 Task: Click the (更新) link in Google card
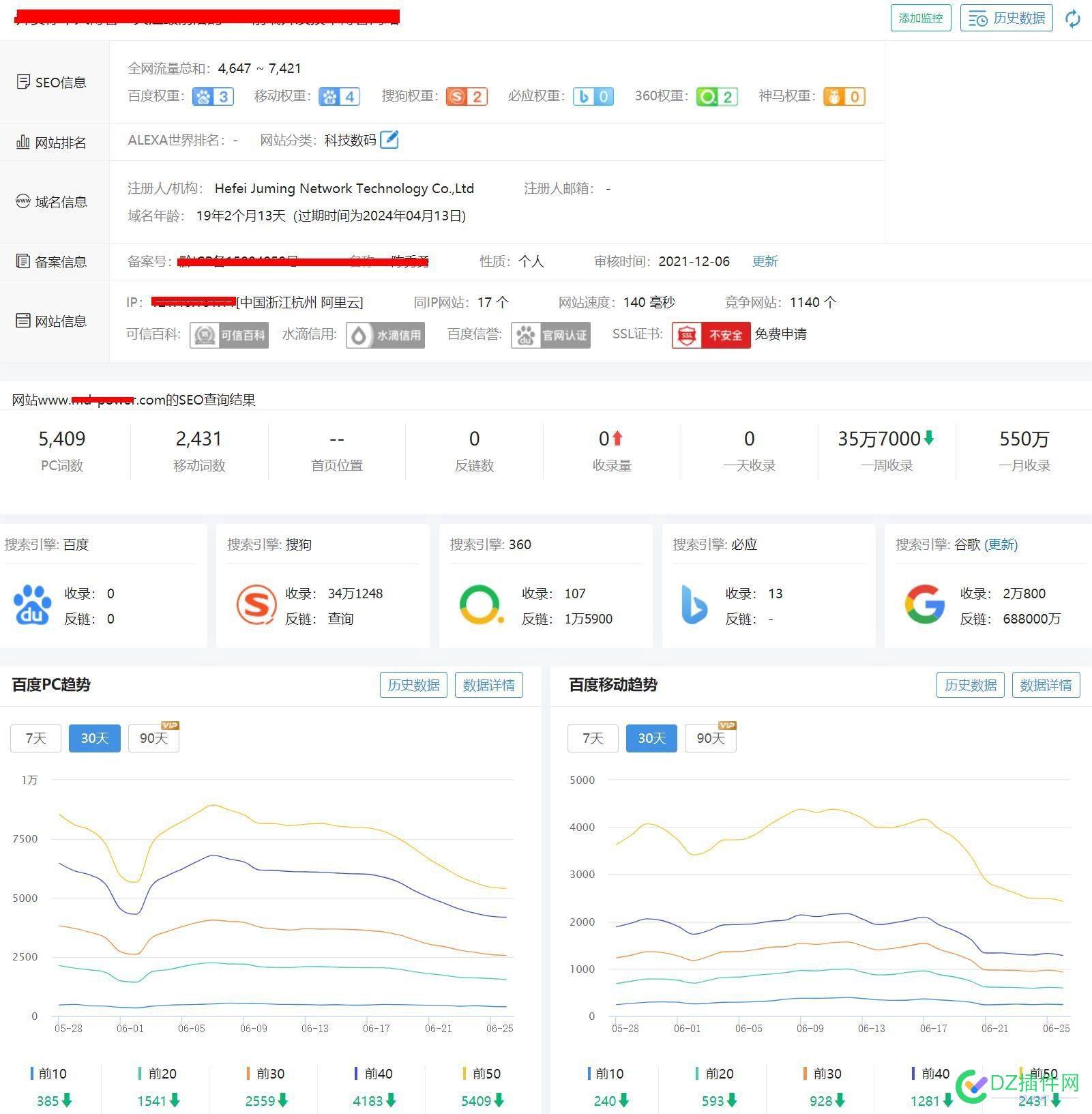(x=1001, y=544)
